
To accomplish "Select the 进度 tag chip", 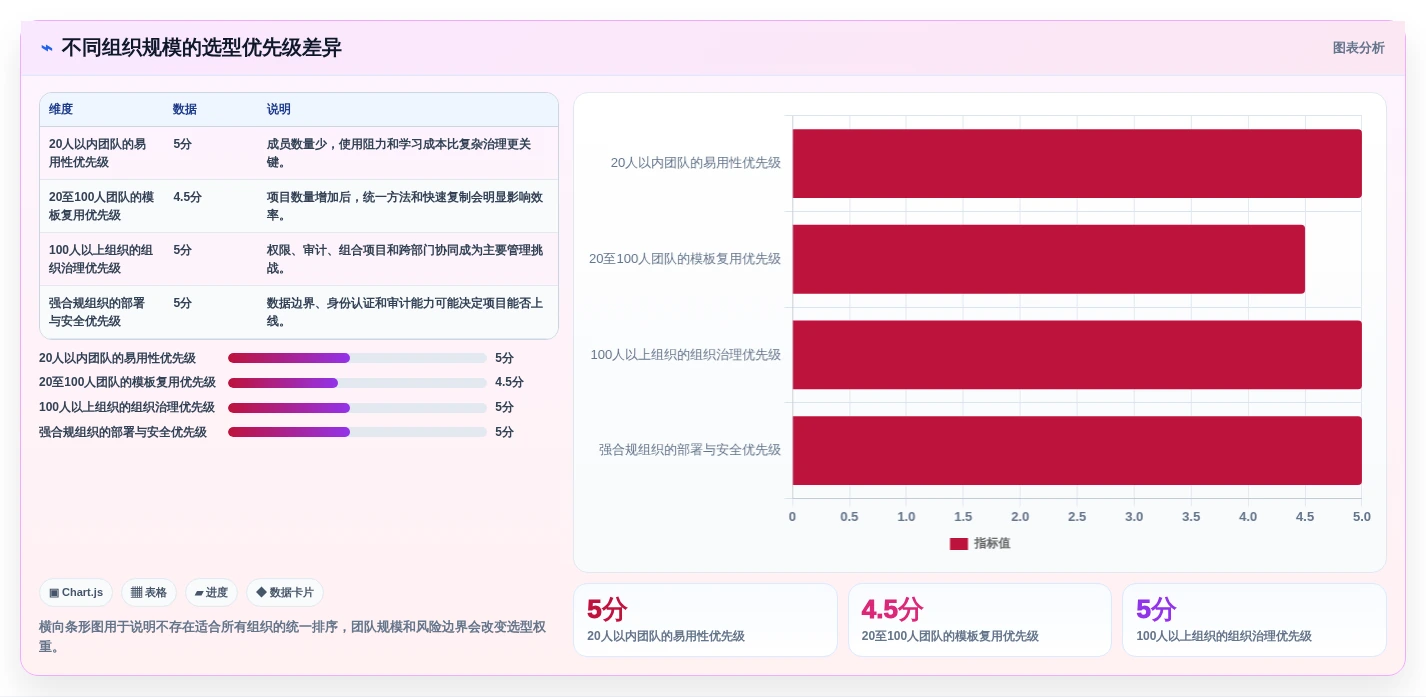I will (211, 592).
